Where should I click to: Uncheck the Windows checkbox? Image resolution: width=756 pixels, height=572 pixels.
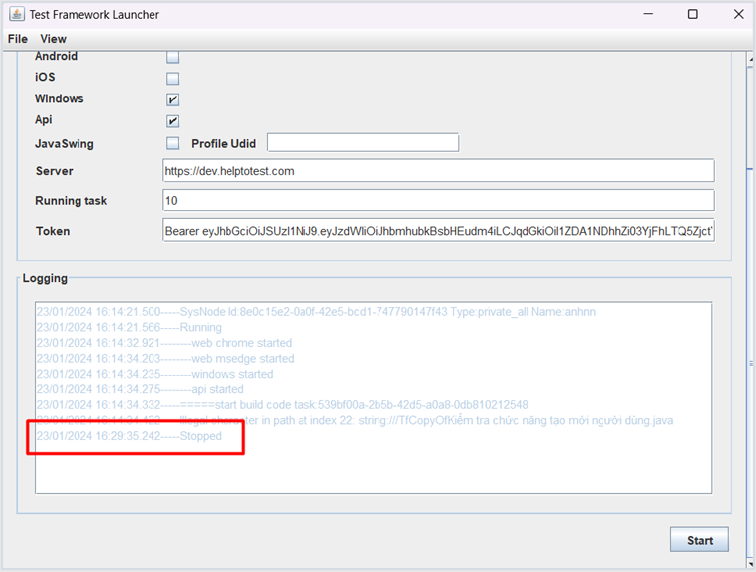point(173,99)
